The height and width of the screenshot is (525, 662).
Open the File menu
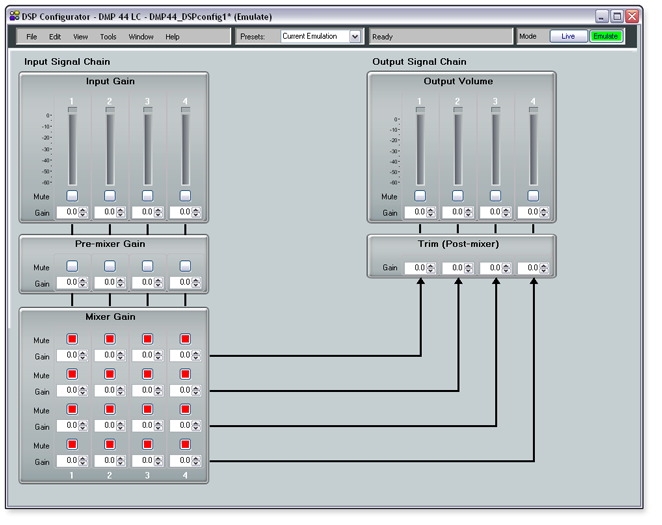point(32,37)
